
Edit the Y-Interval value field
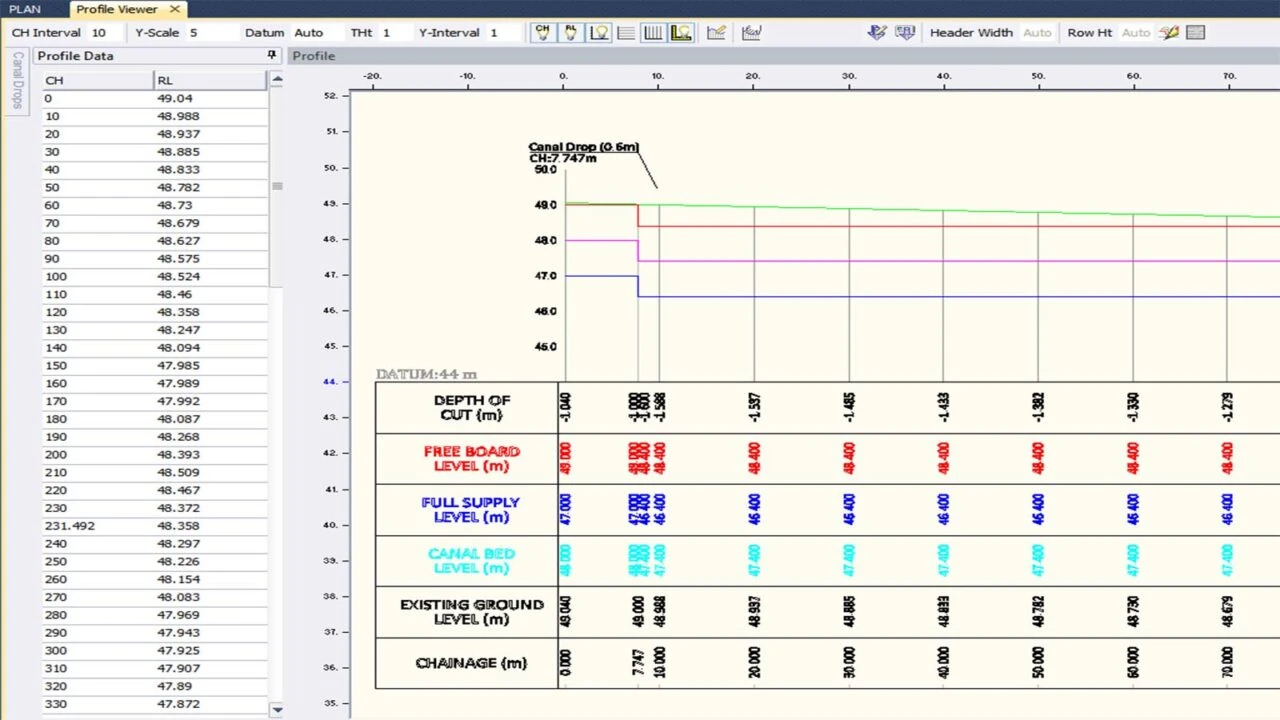click(505, 32)
